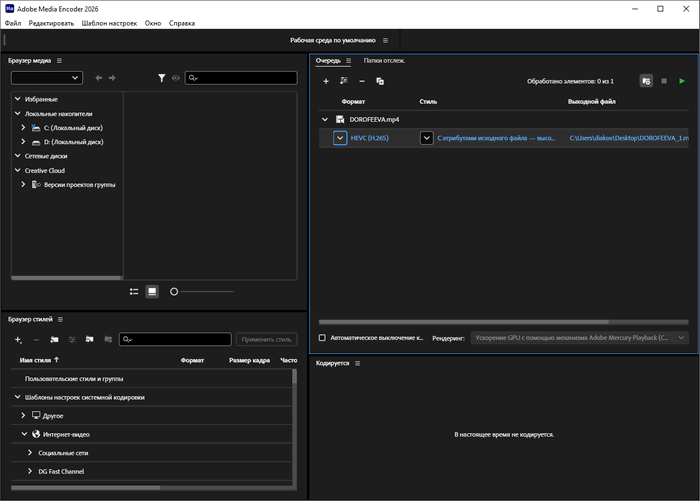Viewport: 700px width, 501px height.
Task: Switch the media browser to list view
Action: coord(134,291)
